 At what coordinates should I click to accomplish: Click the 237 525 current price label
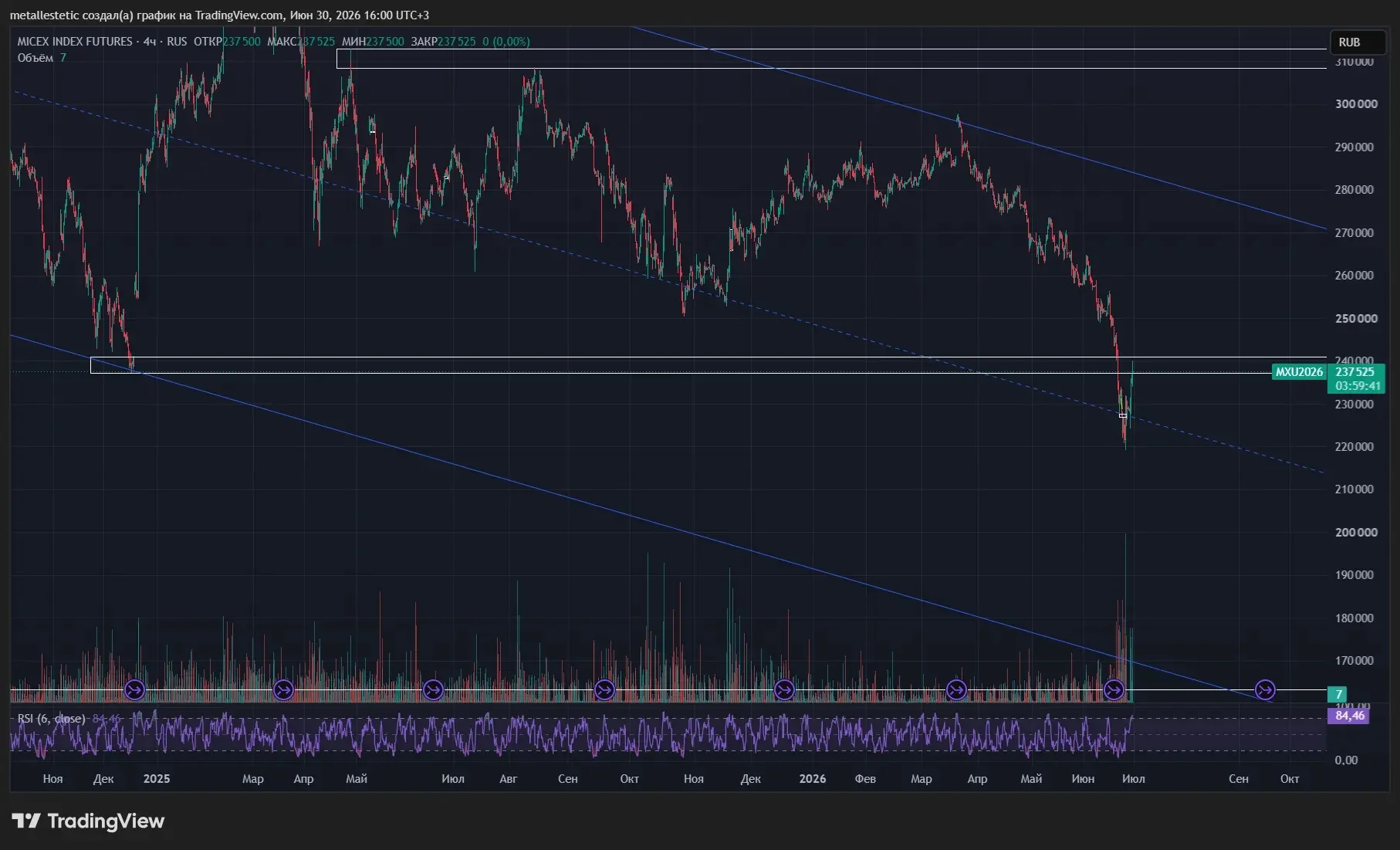pos(1355,372)
